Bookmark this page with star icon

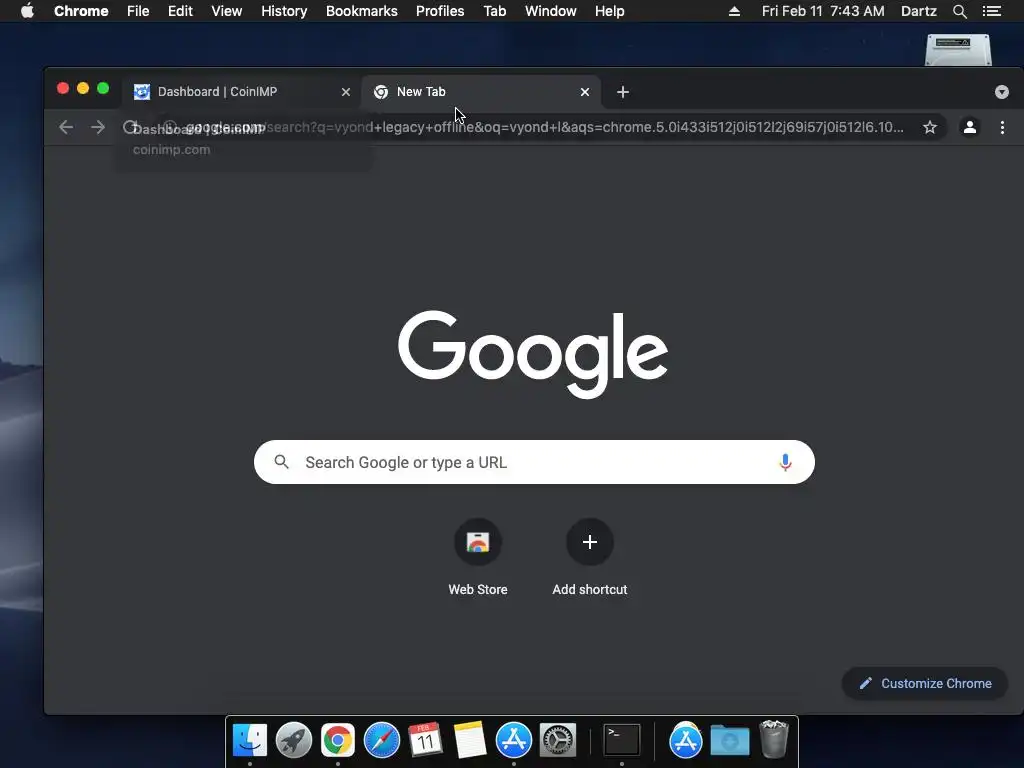tap(930, 127)
